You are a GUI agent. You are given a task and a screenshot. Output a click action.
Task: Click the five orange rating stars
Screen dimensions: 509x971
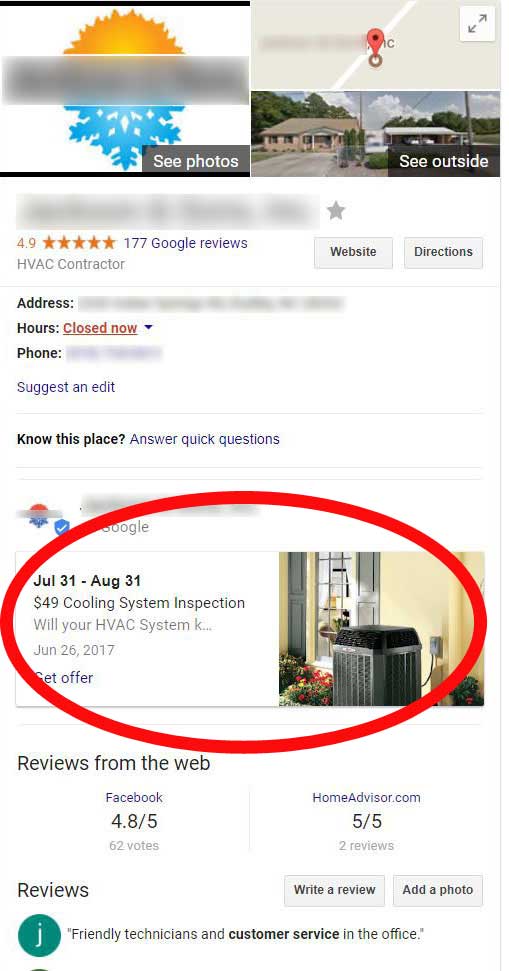[79, 243]
